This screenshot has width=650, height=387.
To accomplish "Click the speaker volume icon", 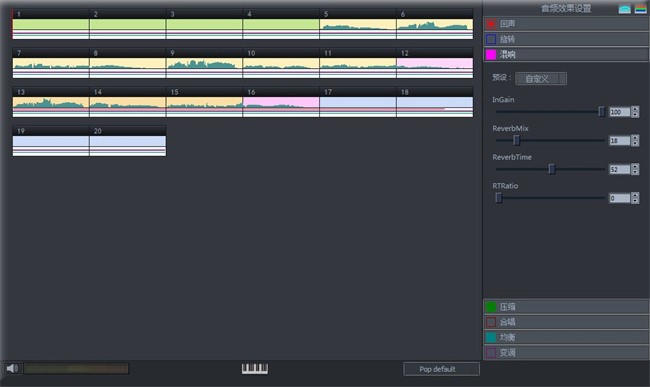I will pyautogui.click(x=12, y=368).
